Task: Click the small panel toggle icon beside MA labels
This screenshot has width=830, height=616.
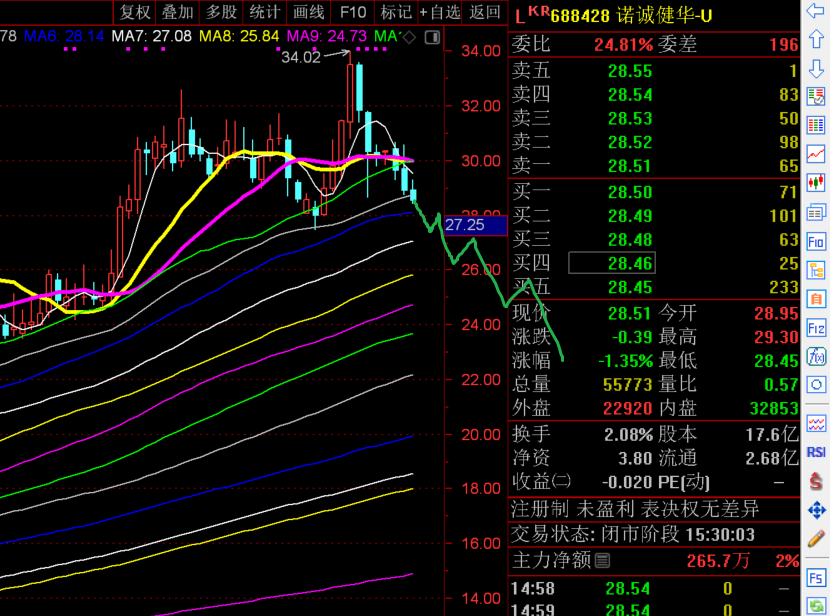Action: click(432, 37)
